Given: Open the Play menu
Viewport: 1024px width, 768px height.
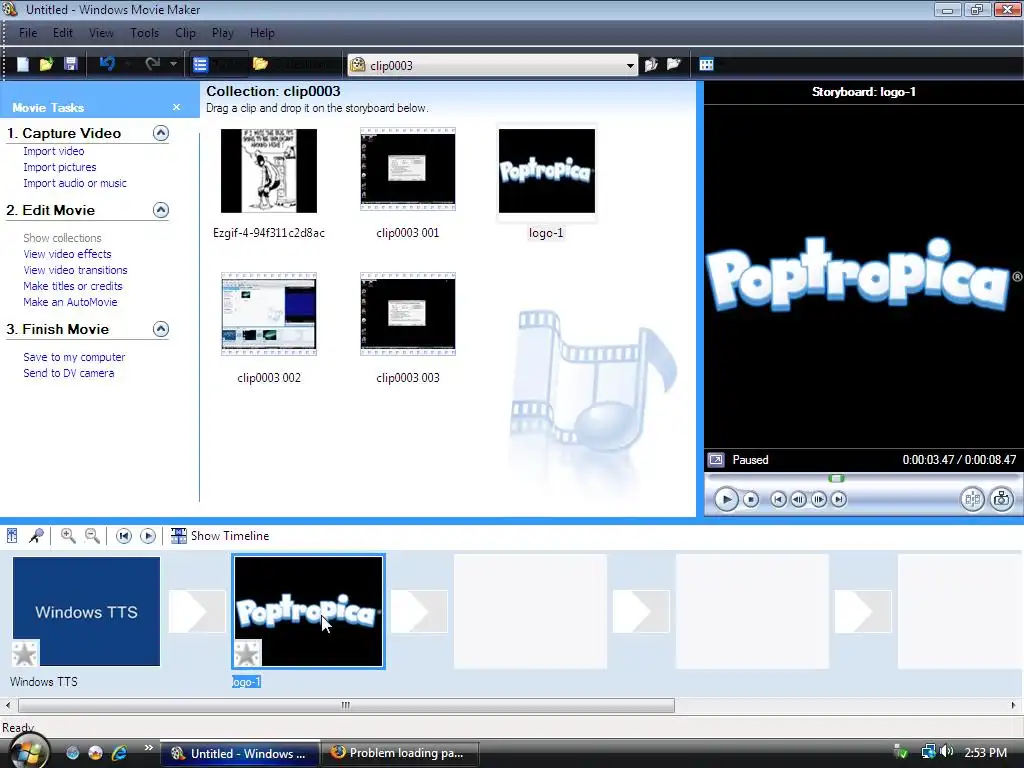Looking at the screenshot, I should (x=223, y=33).
